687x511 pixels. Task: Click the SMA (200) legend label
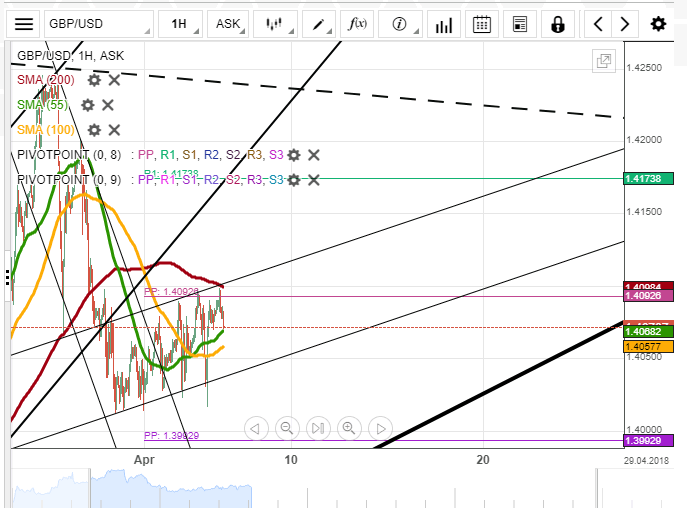[x=46, y=80]
